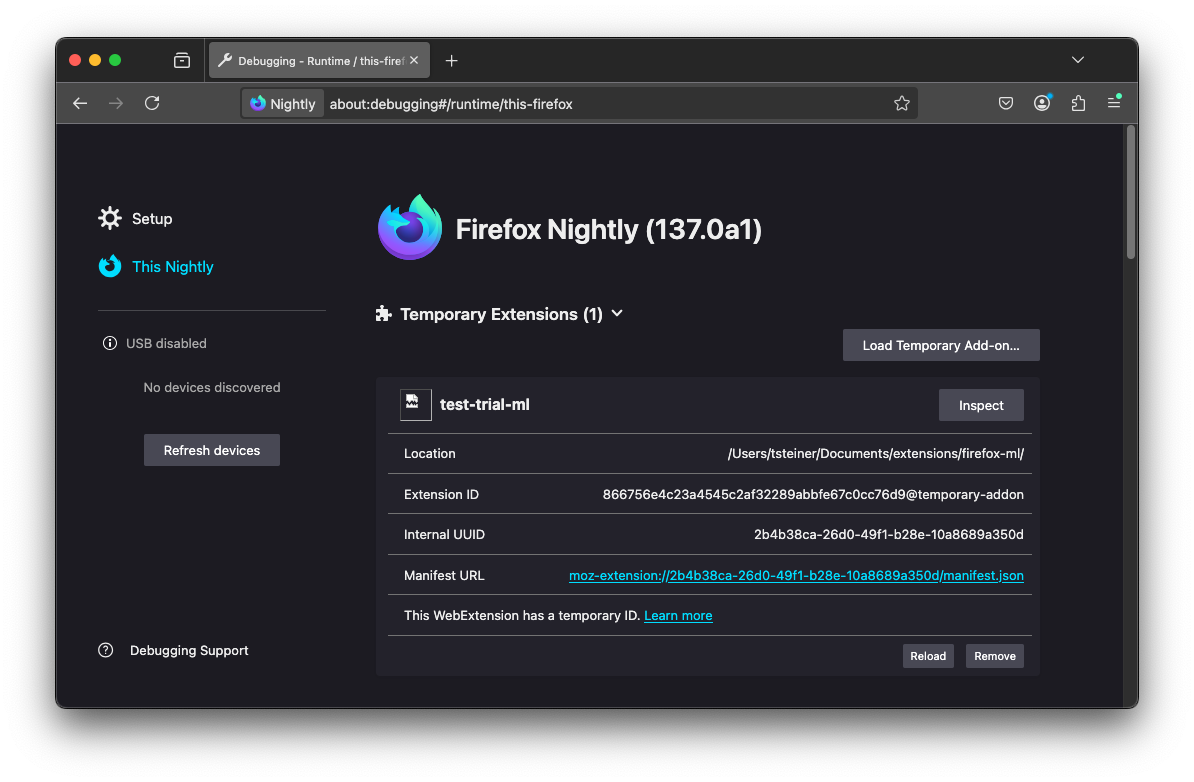Image resolution: width=1194 pixels, height=782 pixels.
Task: Click the Internal UUID value
Action: 889,535
